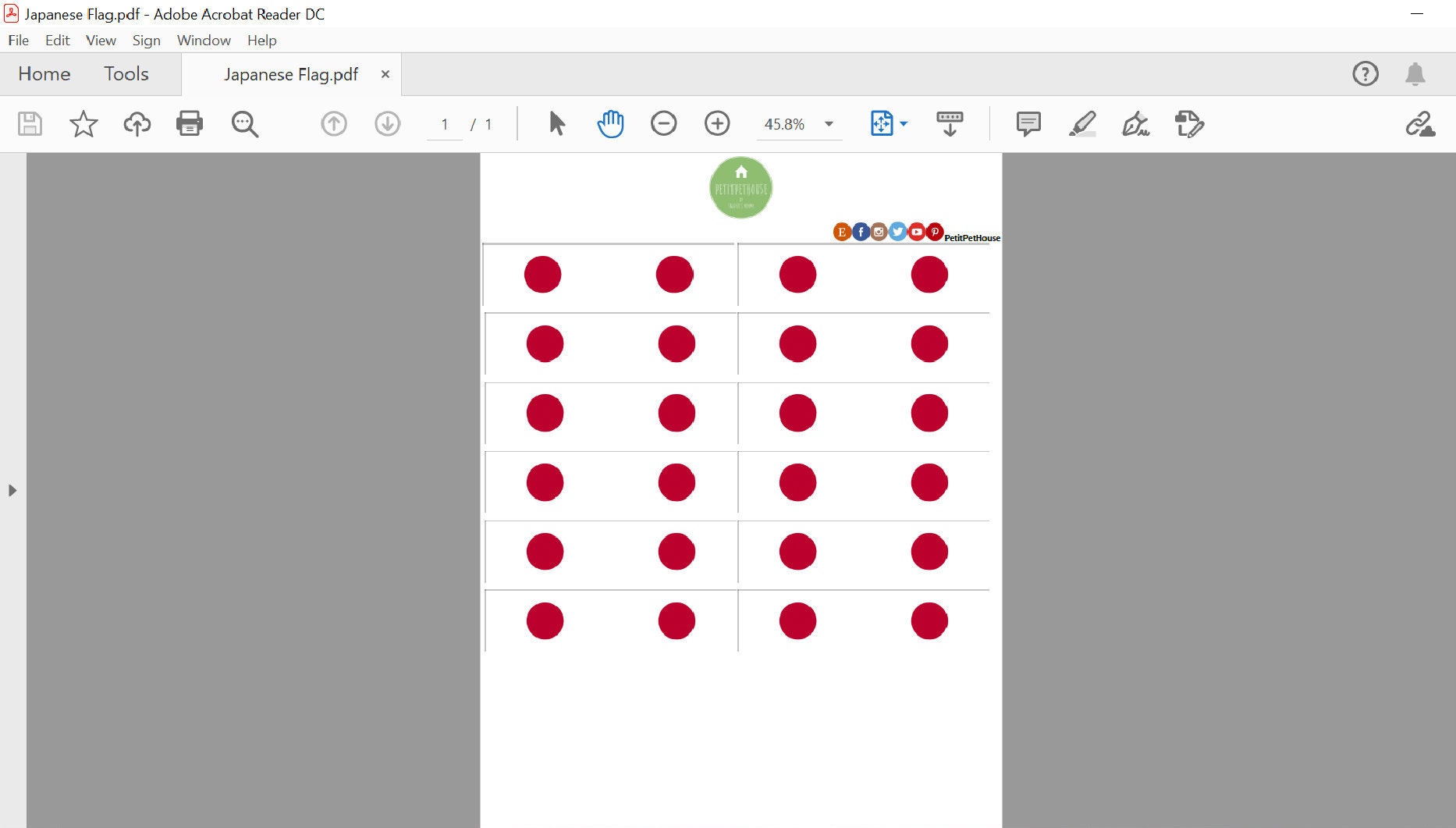Select the Hand pan tool
1456x828 pixels.
pyautogui.click(x=610, y=123)
